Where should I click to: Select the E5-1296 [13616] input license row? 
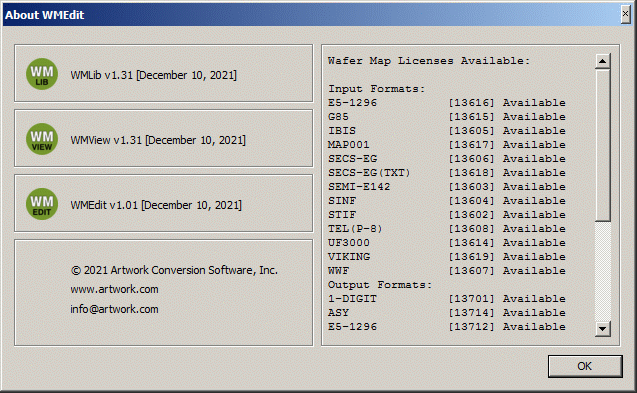pos(447,103)
